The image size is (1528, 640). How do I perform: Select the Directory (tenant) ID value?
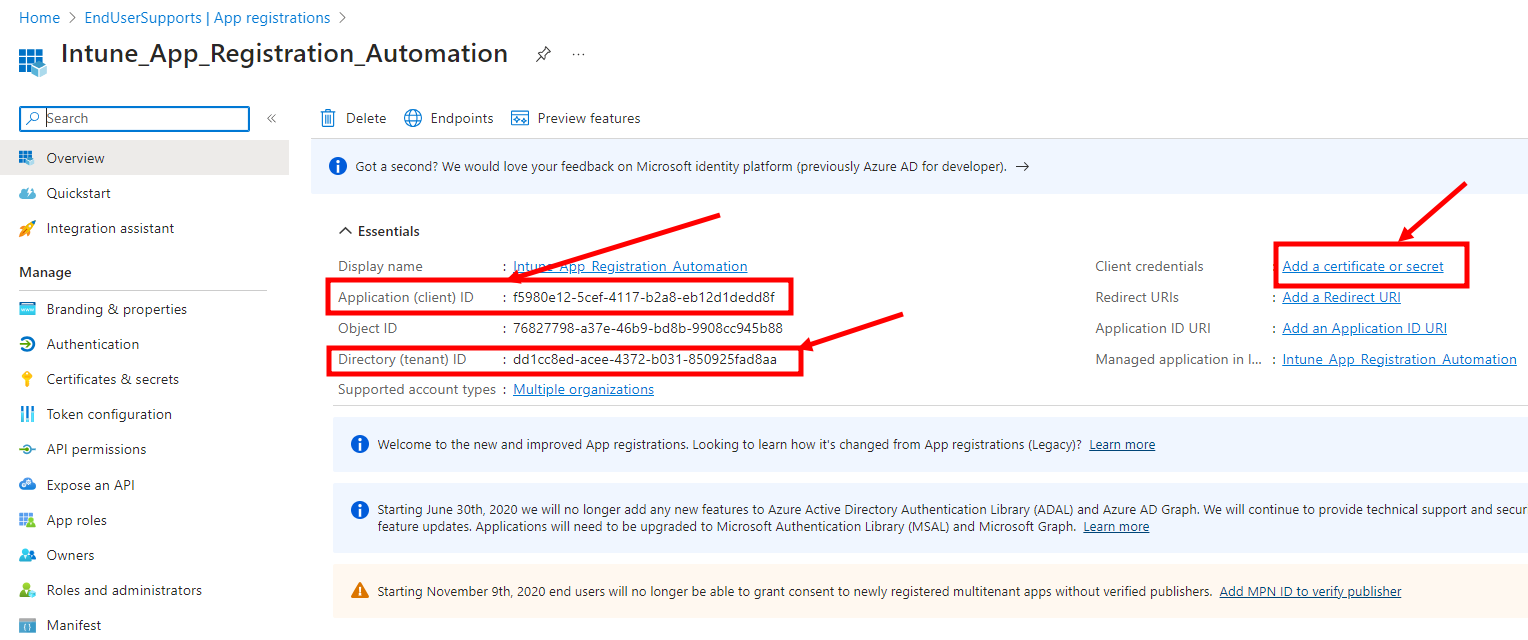645,359
